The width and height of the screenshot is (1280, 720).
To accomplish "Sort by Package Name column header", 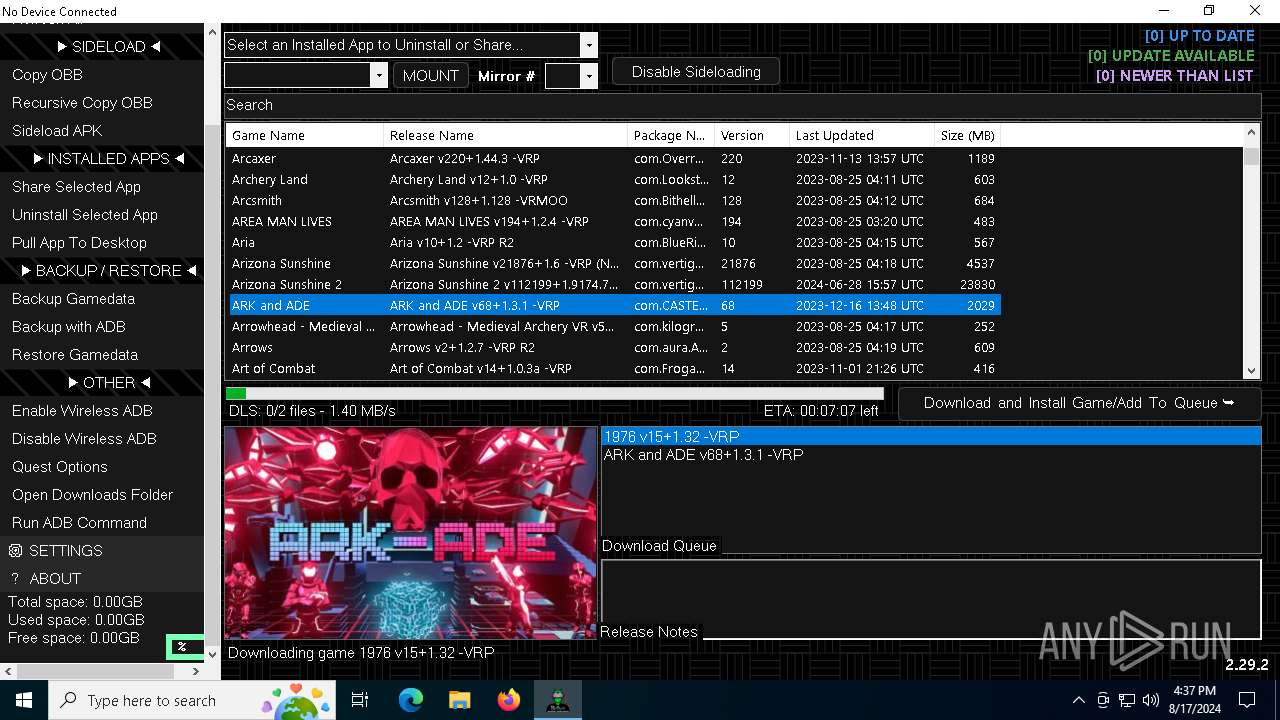I will tap(671, 135).
